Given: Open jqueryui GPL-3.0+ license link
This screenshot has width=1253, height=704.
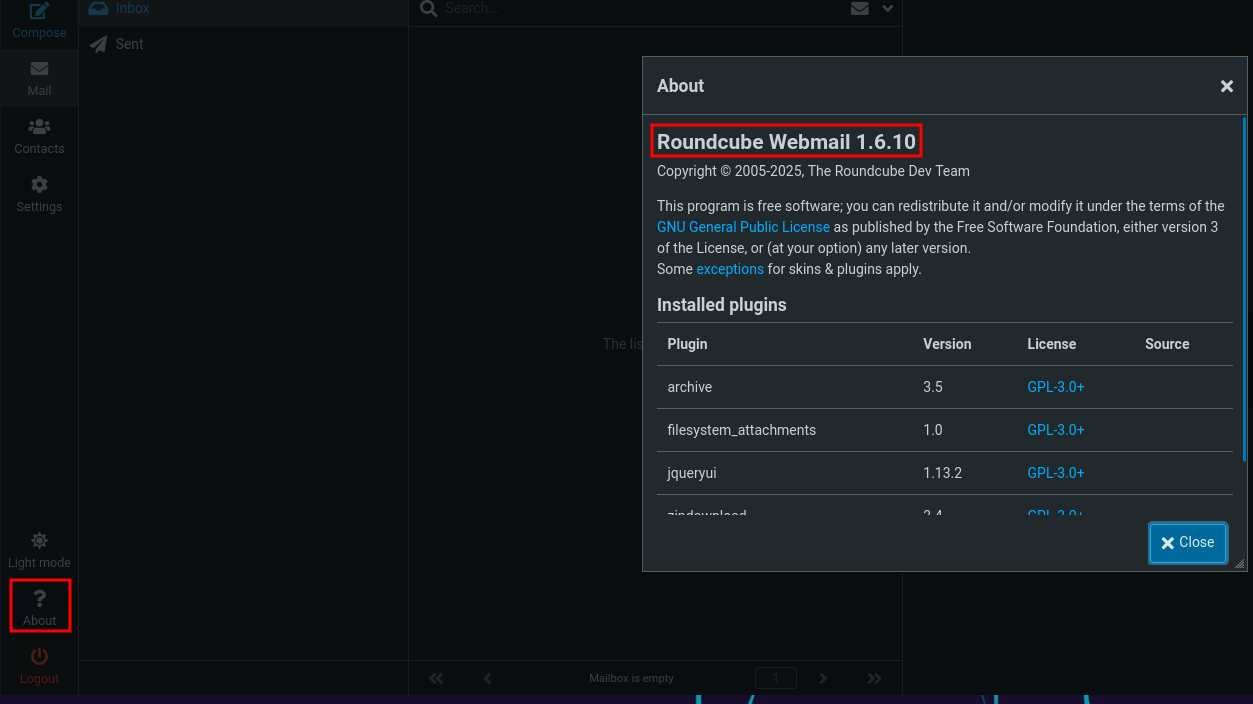Looking at the screenshot, I should (1056, 473).
